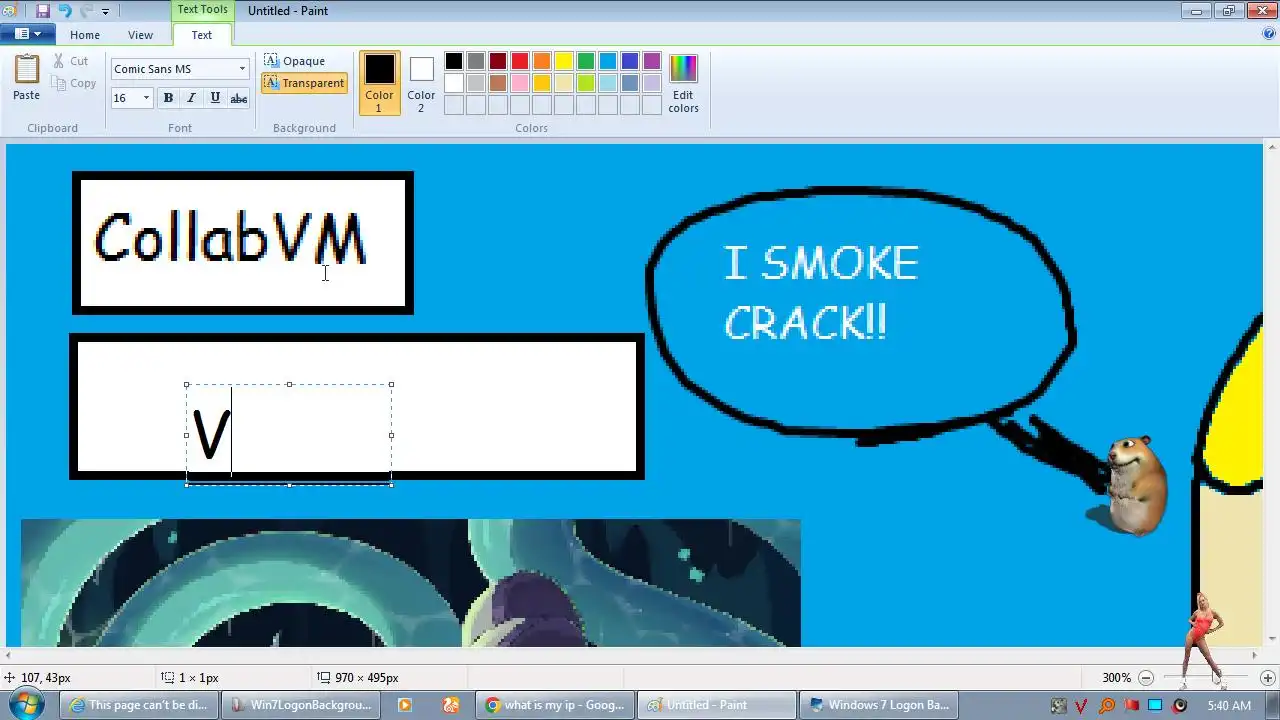Open the Windows Start button

tap(26, 704)
